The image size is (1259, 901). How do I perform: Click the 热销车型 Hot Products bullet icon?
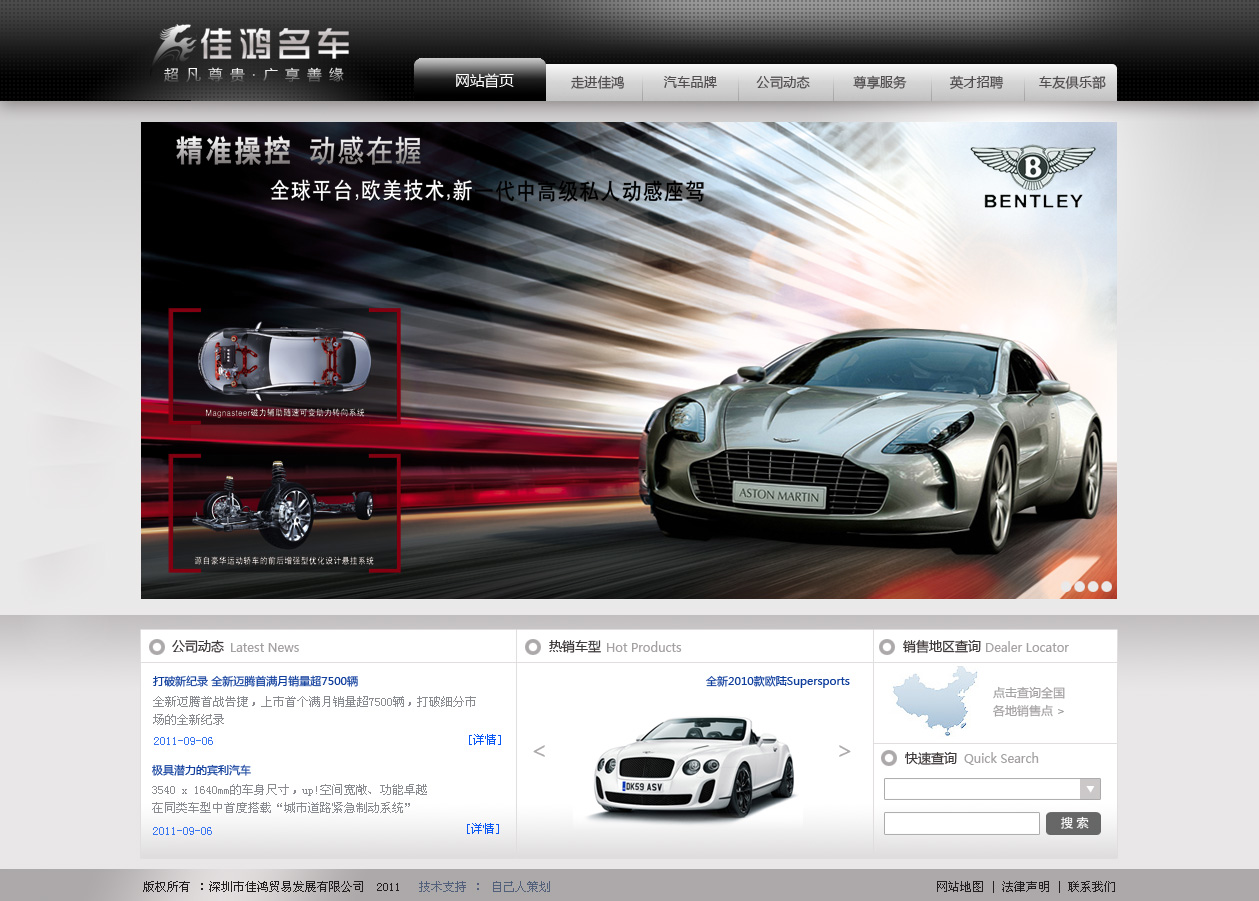pos(533,647)
